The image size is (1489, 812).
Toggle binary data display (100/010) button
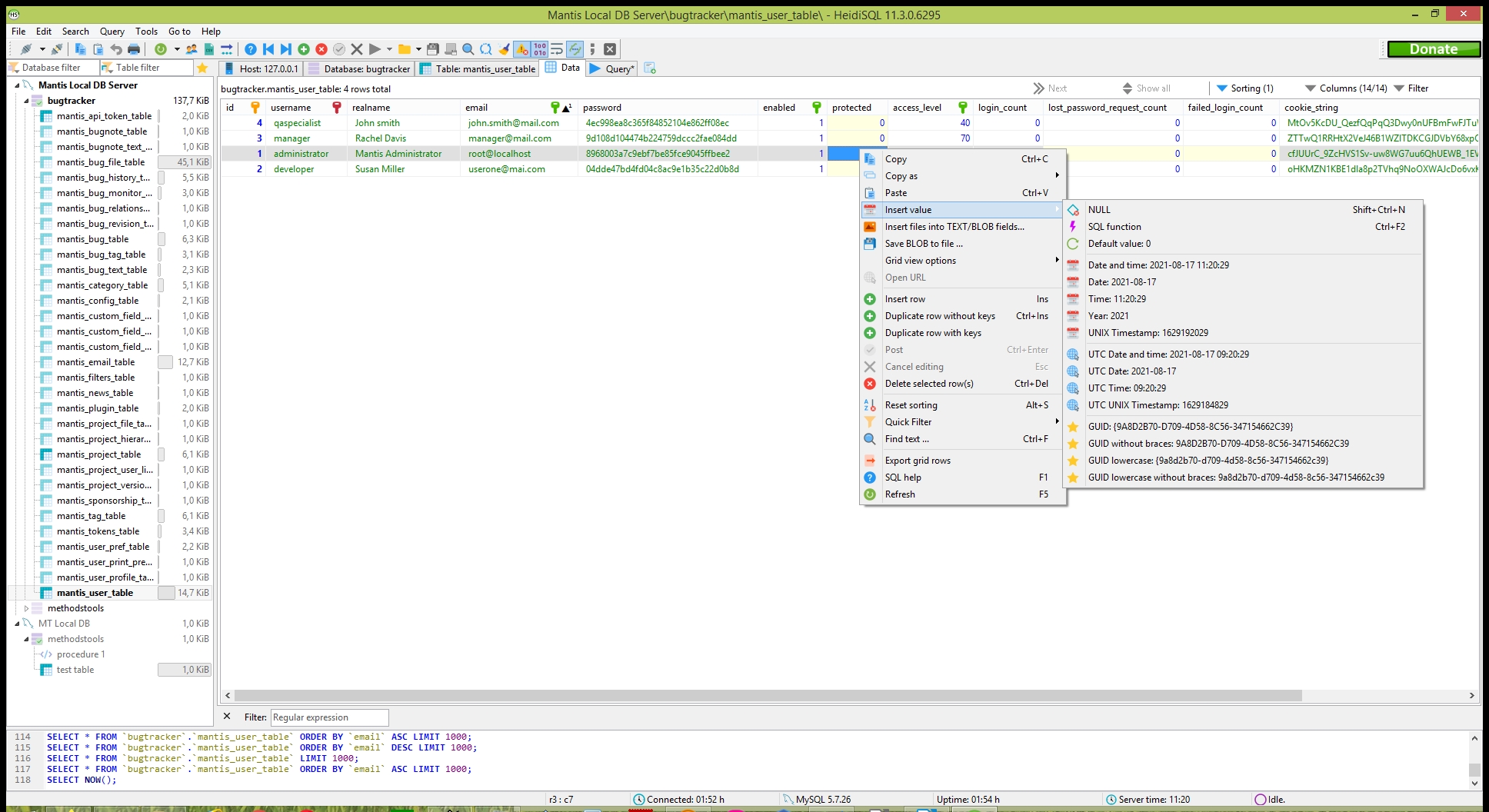pyautogui.click(x=540, y=49)
